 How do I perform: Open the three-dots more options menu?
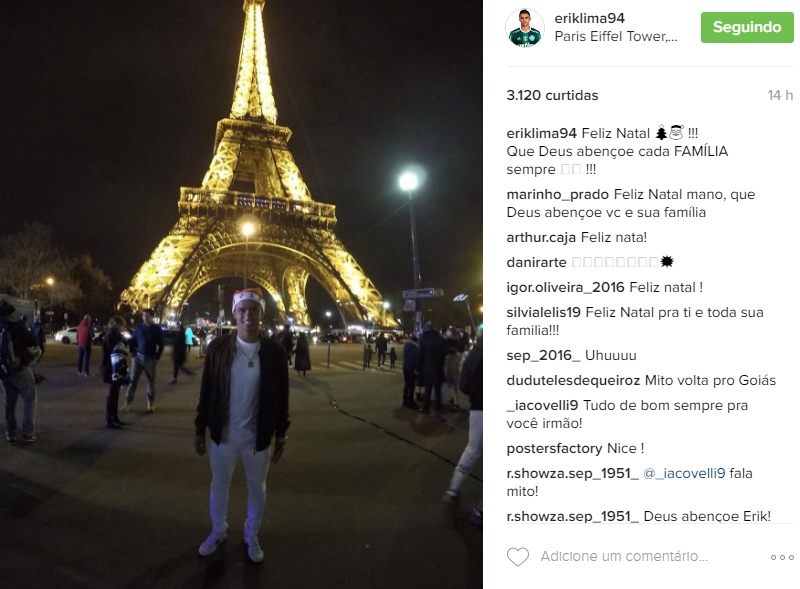click(x=782, y=557)
